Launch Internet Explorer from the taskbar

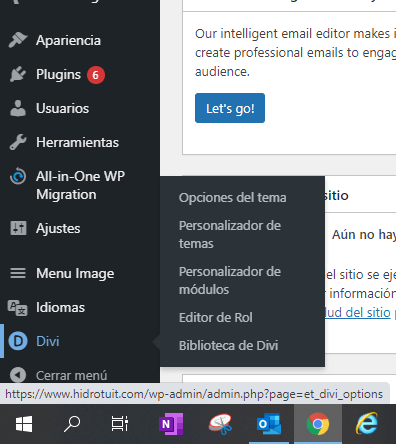click(x=367, y=424)
